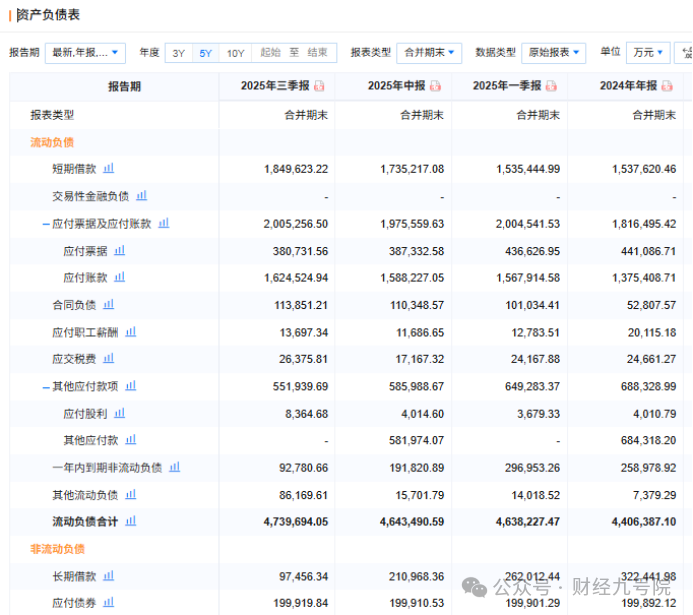This screenshot has height=615, width=693.
Task: Open 报表类型 dropdown showing 合并期末
Action: 429,52
